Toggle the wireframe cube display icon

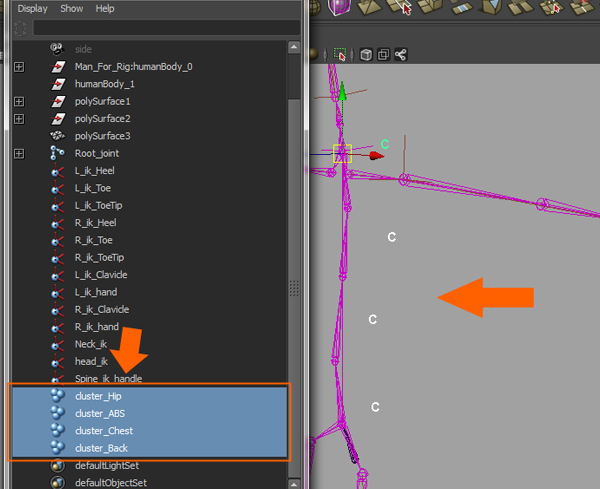pos(366,55)
